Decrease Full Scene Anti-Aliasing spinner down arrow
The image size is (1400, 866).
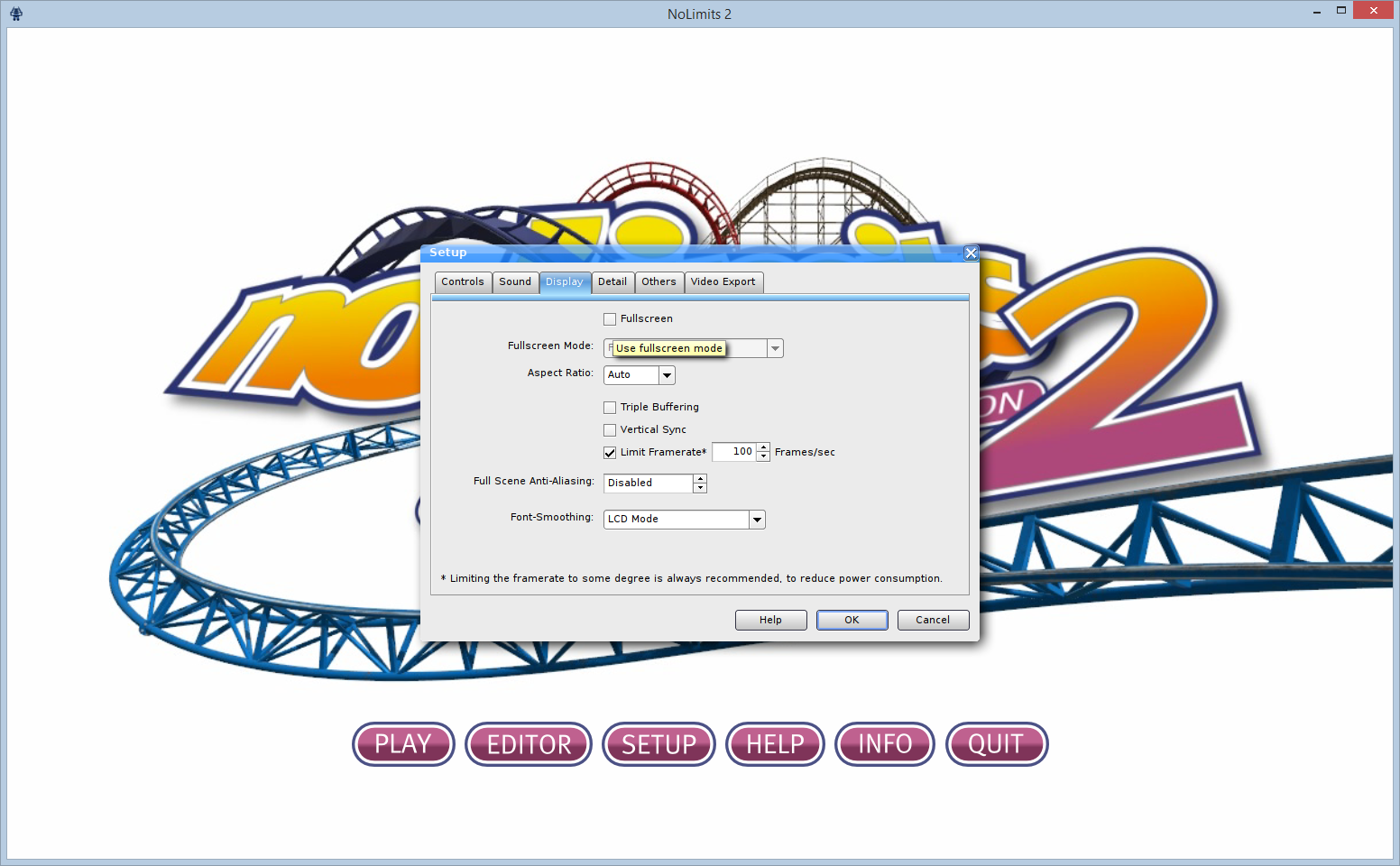click(700, 488)
